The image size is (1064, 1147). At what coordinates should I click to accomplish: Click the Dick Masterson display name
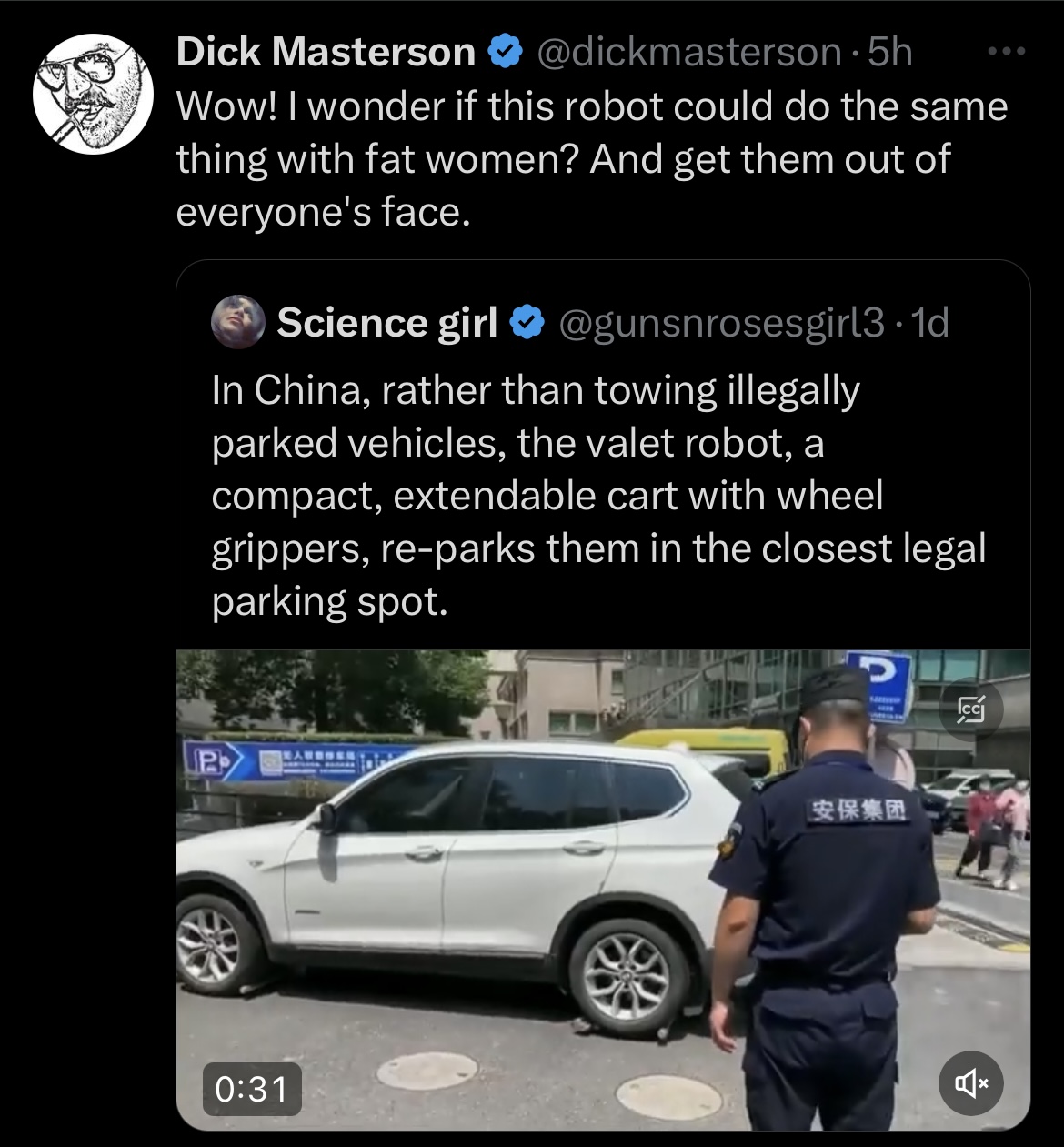tap(326, 52)
